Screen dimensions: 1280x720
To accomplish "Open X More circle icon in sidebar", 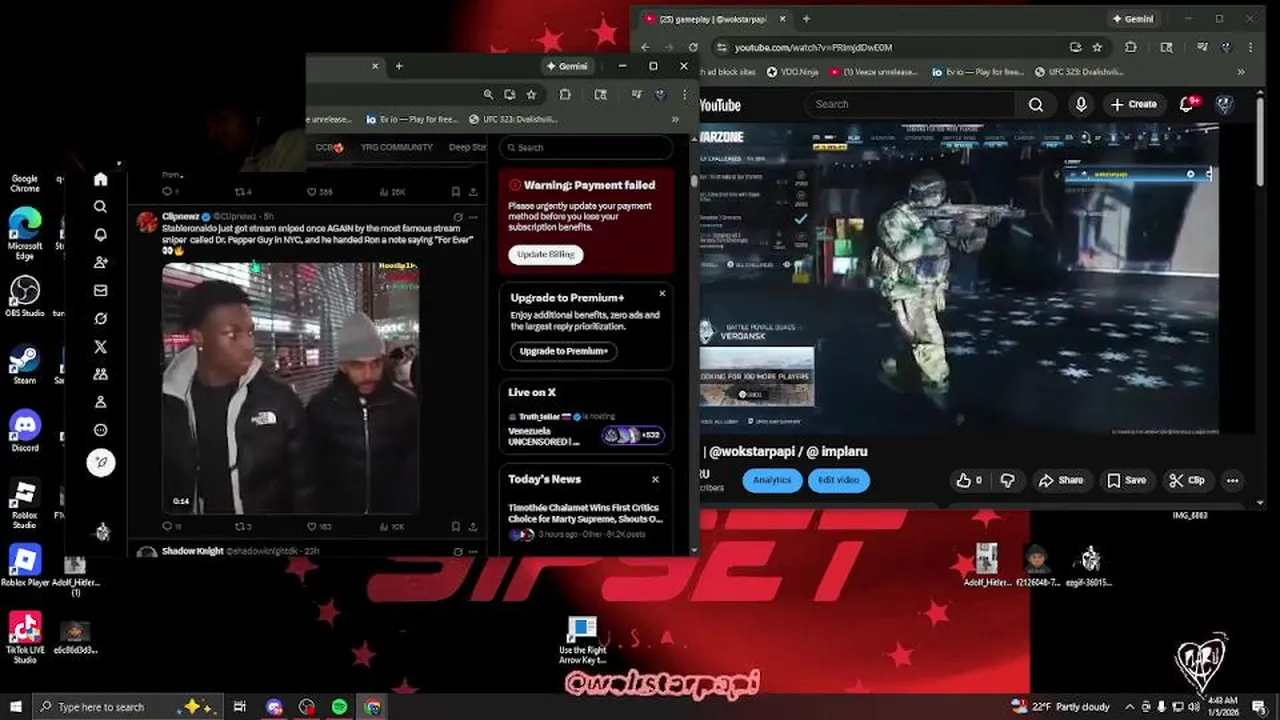I will (x=100, y=430).
